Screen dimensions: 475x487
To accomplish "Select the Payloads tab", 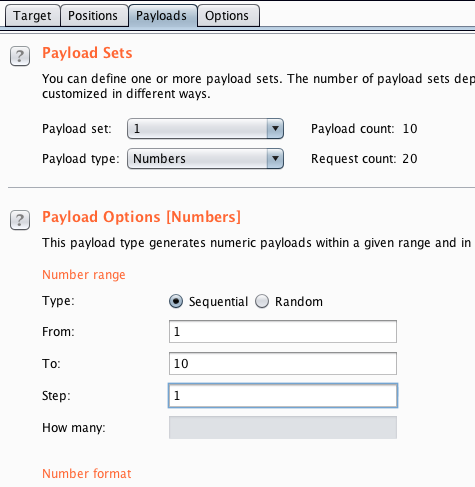I will (x=162, y=16).
